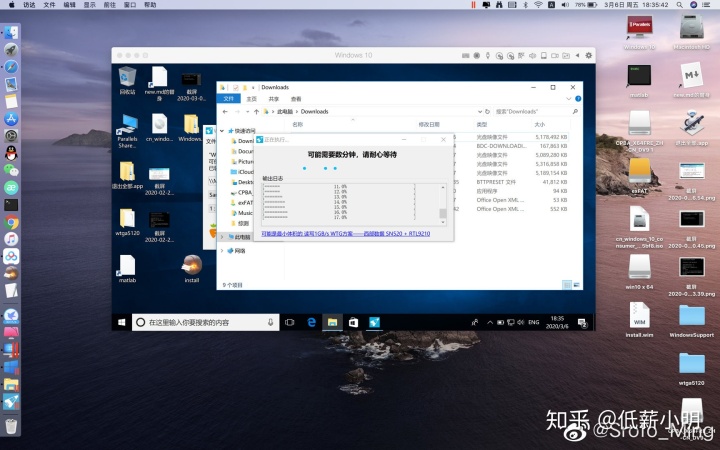Sort by 名称 column header

coord(298,124)
